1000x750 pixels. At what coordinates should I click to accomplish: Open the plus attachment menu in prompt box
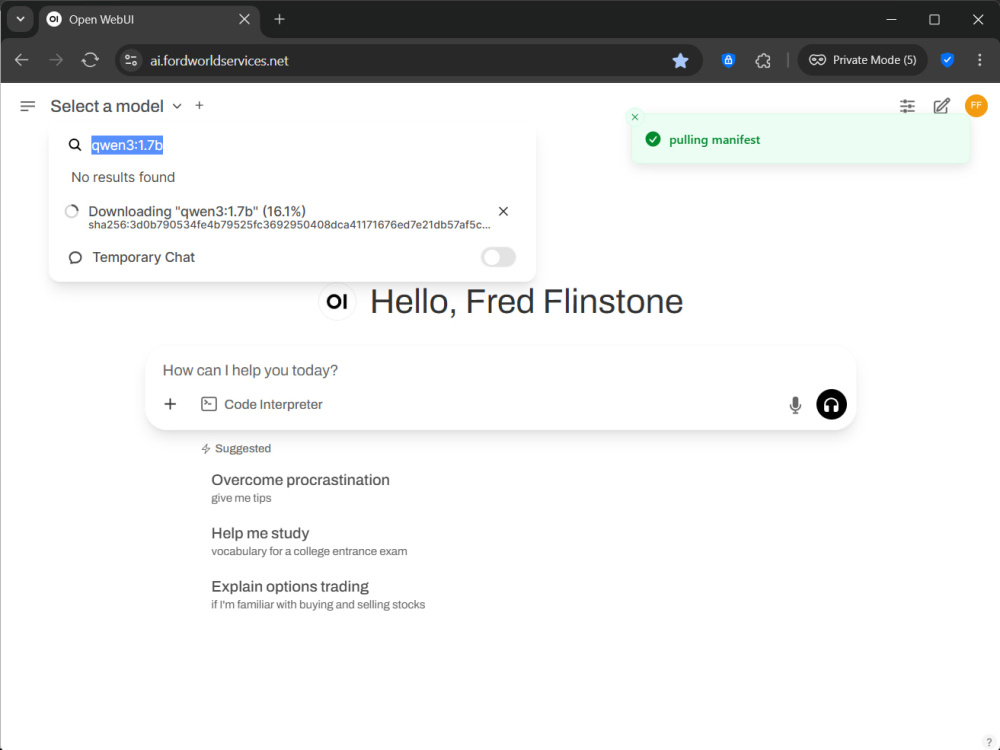170,404
